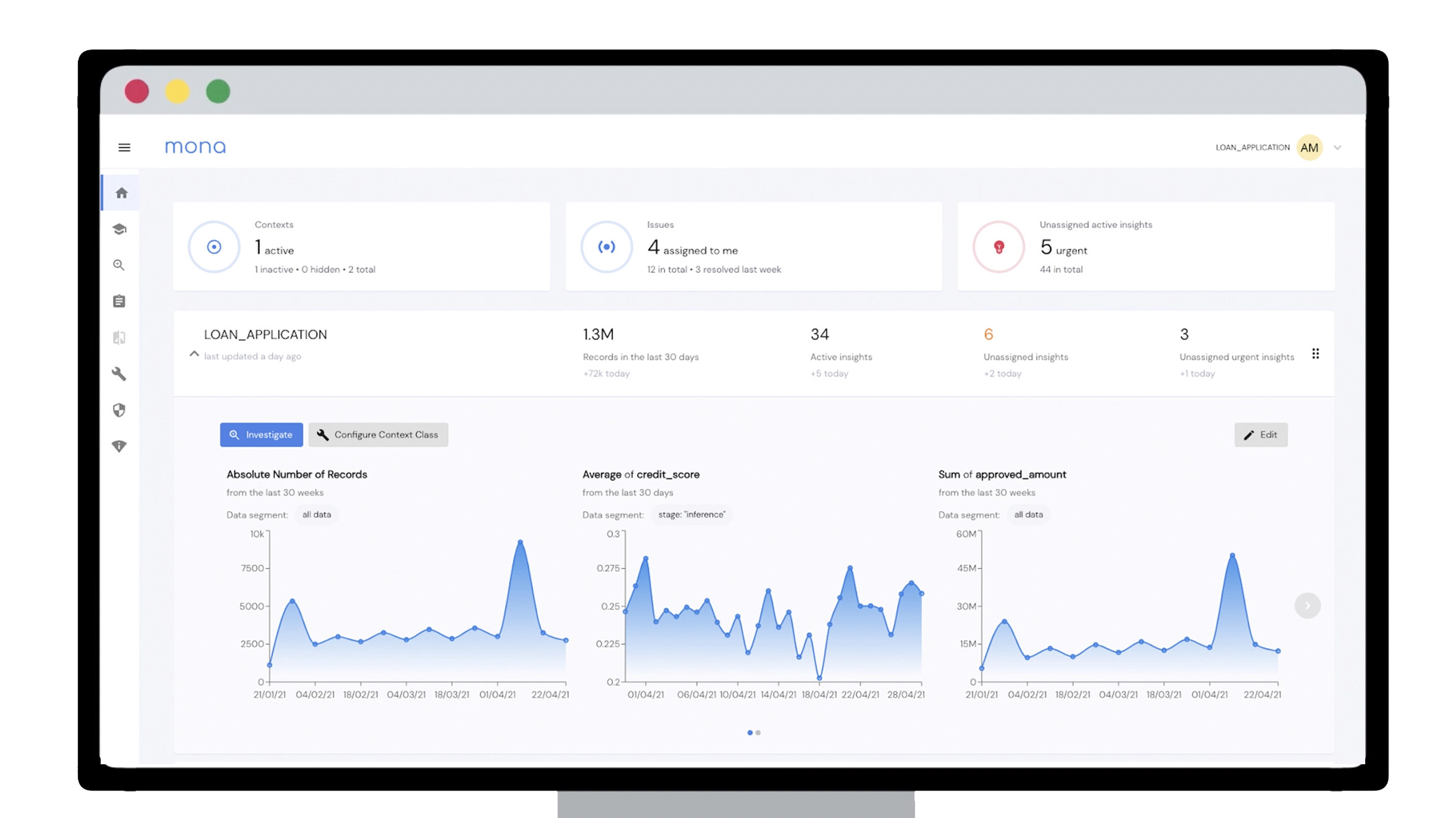1456x818 pixels.
Task: Toggle the hamburger menu beside the mona logo
Action: coord(125,147)
